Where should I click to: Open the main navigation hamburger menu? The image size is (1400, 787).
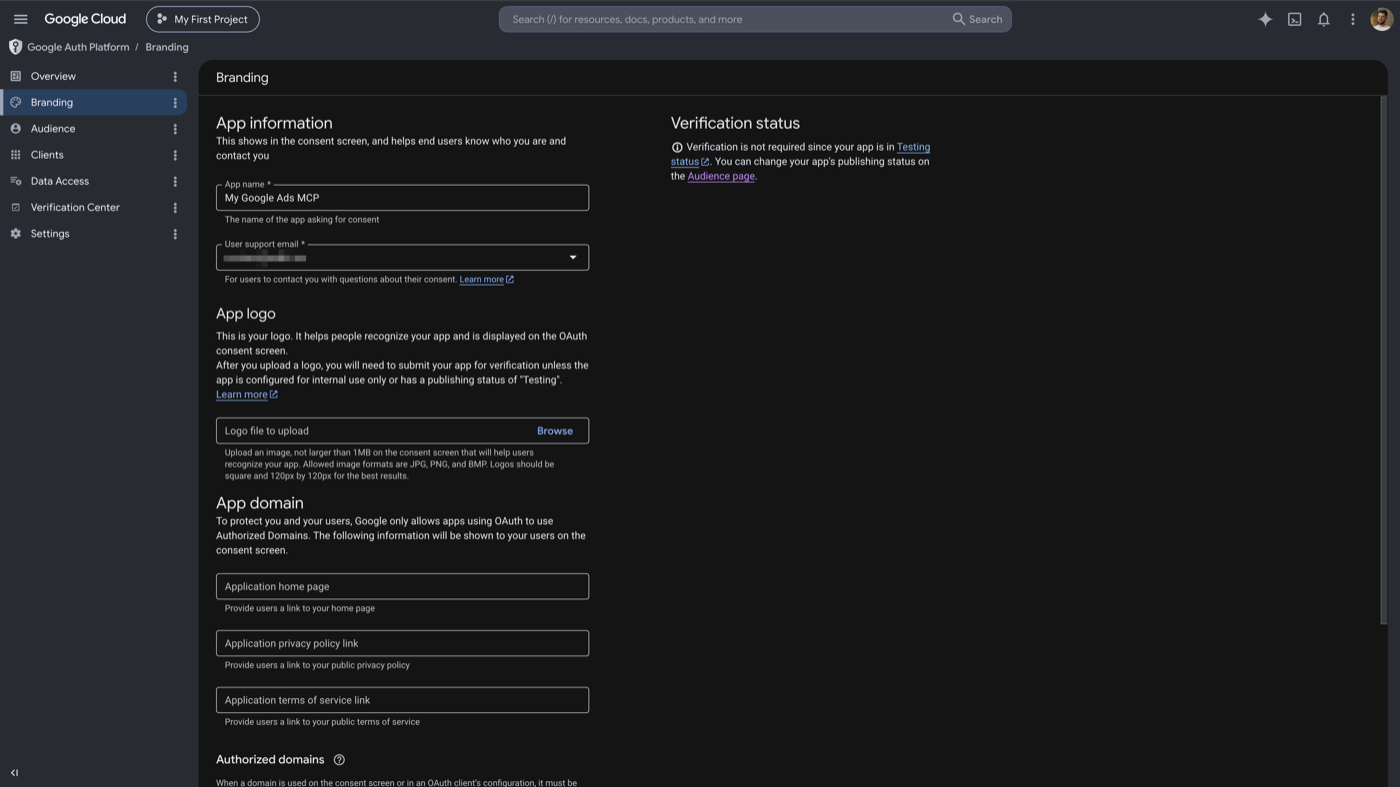point(20,19)
